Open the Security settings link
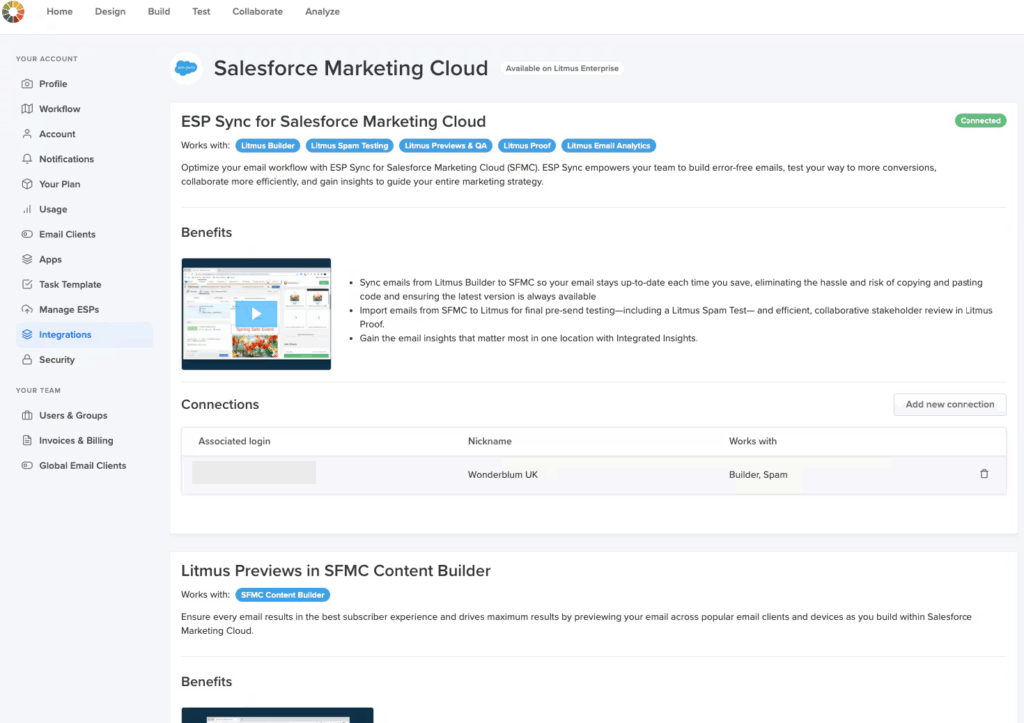Screen dimensions: 1024x723 pyautogui.click(x=57, y=360)
